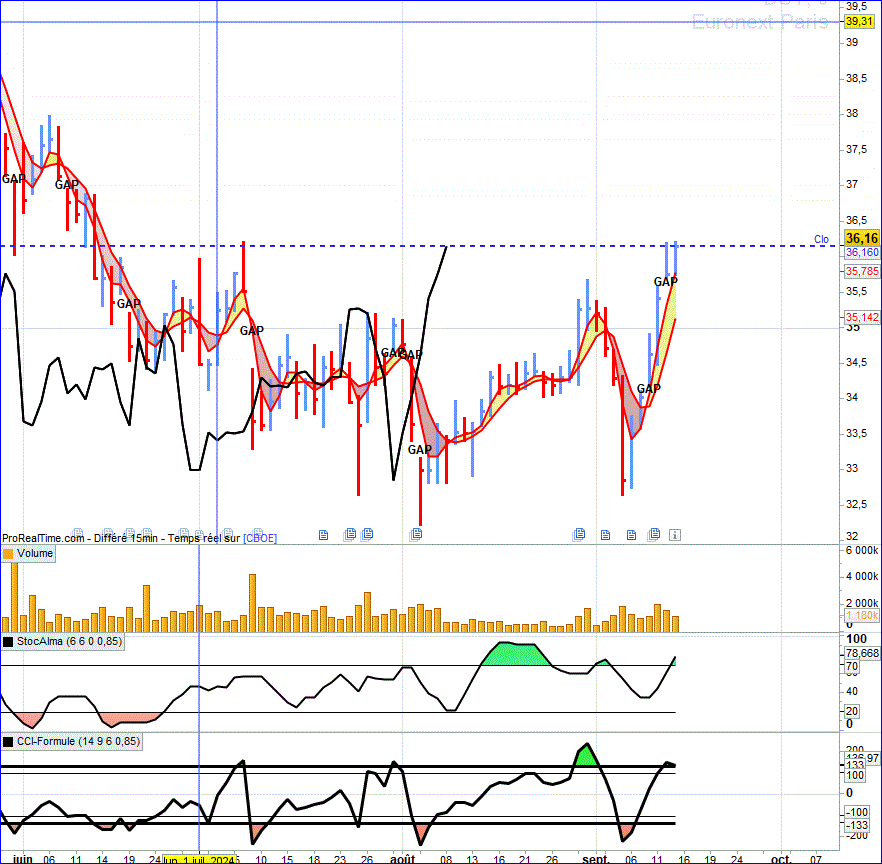Click the black CCI-Formule colour square
The width and height of the screenshot is (882, 864).
point(8,741)
